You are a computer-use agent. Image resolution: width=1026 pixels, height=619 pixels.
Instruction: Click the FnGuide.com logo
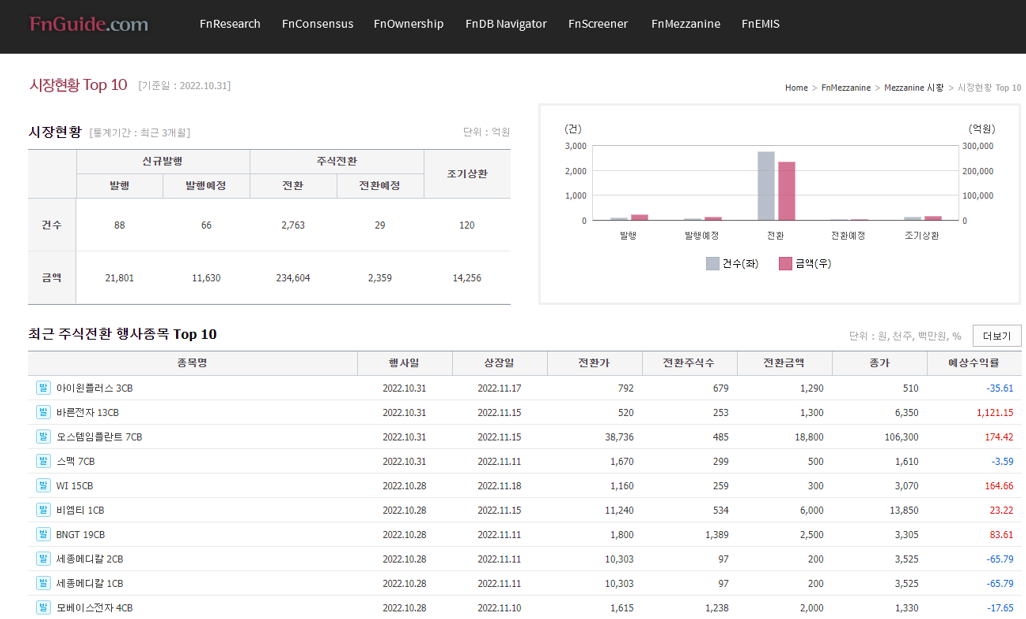[x=88, y=24]
